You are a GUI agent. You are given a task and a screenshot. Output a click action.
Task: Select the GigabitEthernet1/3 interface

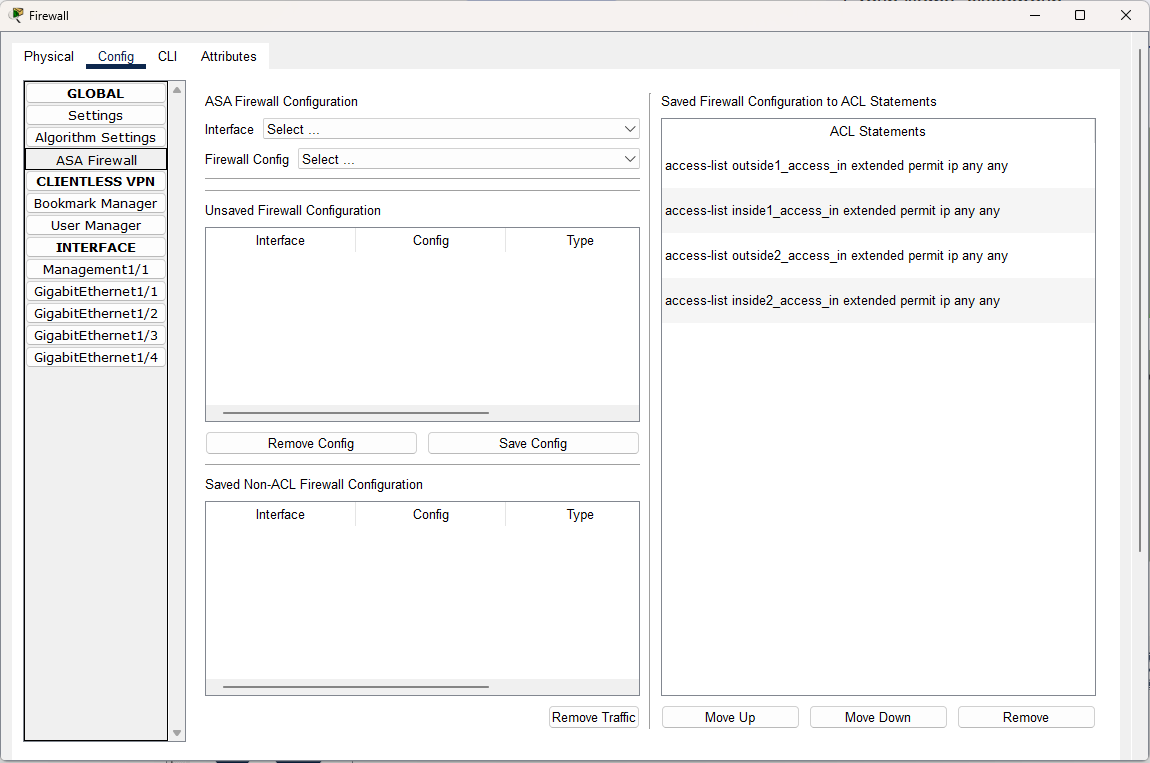click(95, 335)
